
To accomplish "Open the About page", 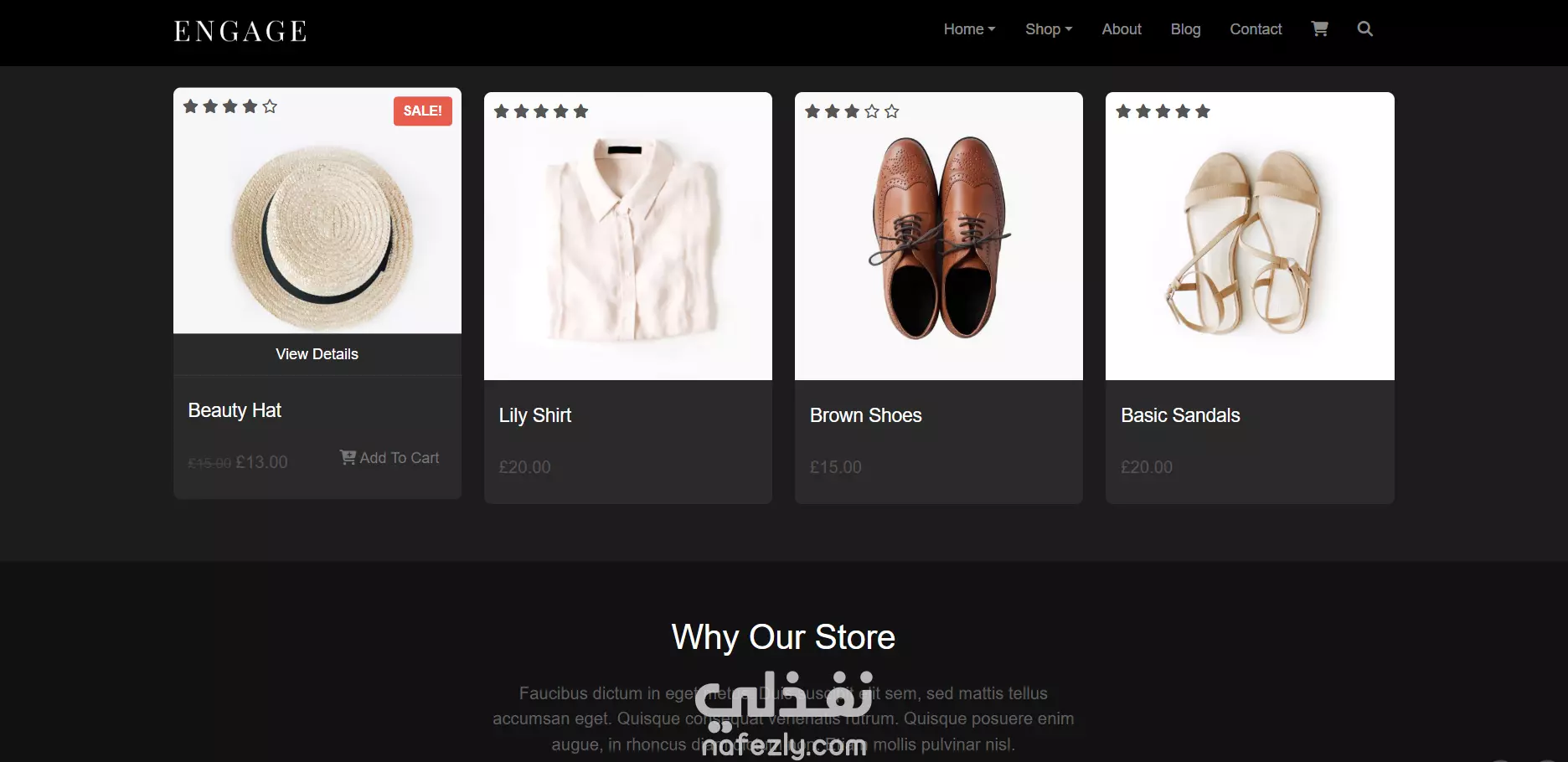I will (1122, 29).
